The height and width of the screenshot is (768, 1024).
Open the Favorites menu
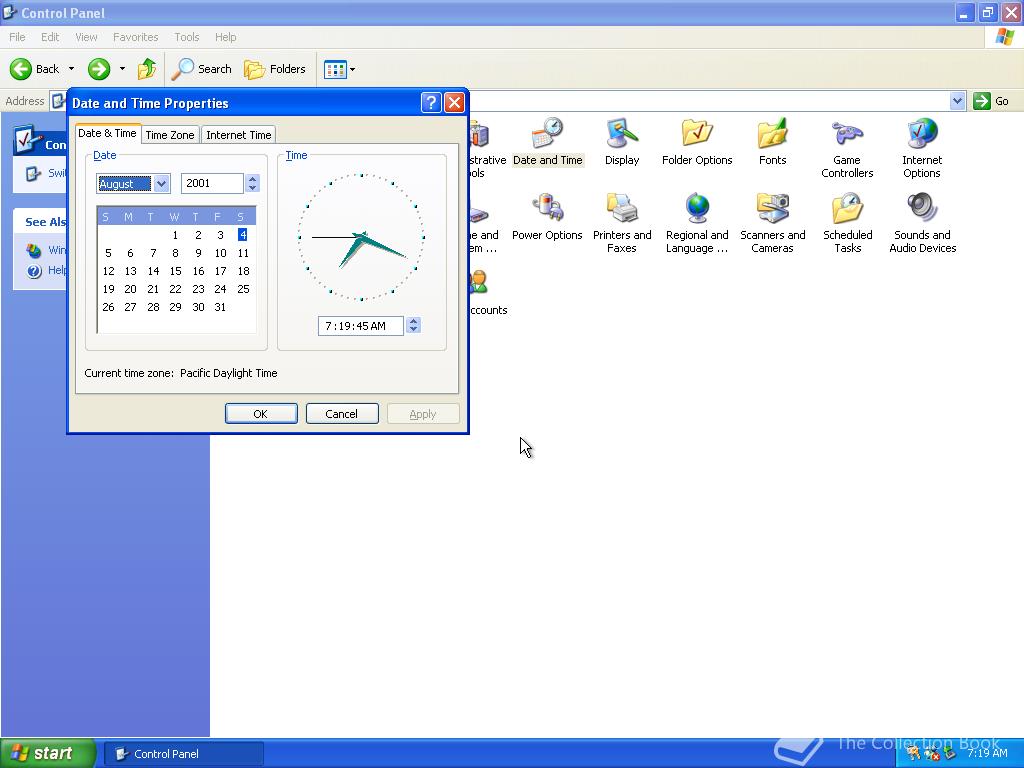point(135,37)
